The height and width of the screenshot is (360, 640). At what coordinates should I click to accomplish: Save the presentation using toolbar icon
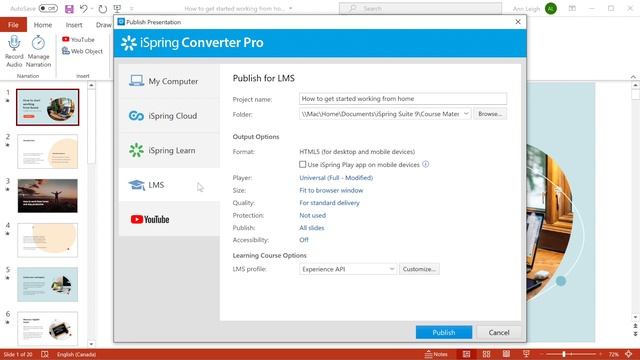69,9
